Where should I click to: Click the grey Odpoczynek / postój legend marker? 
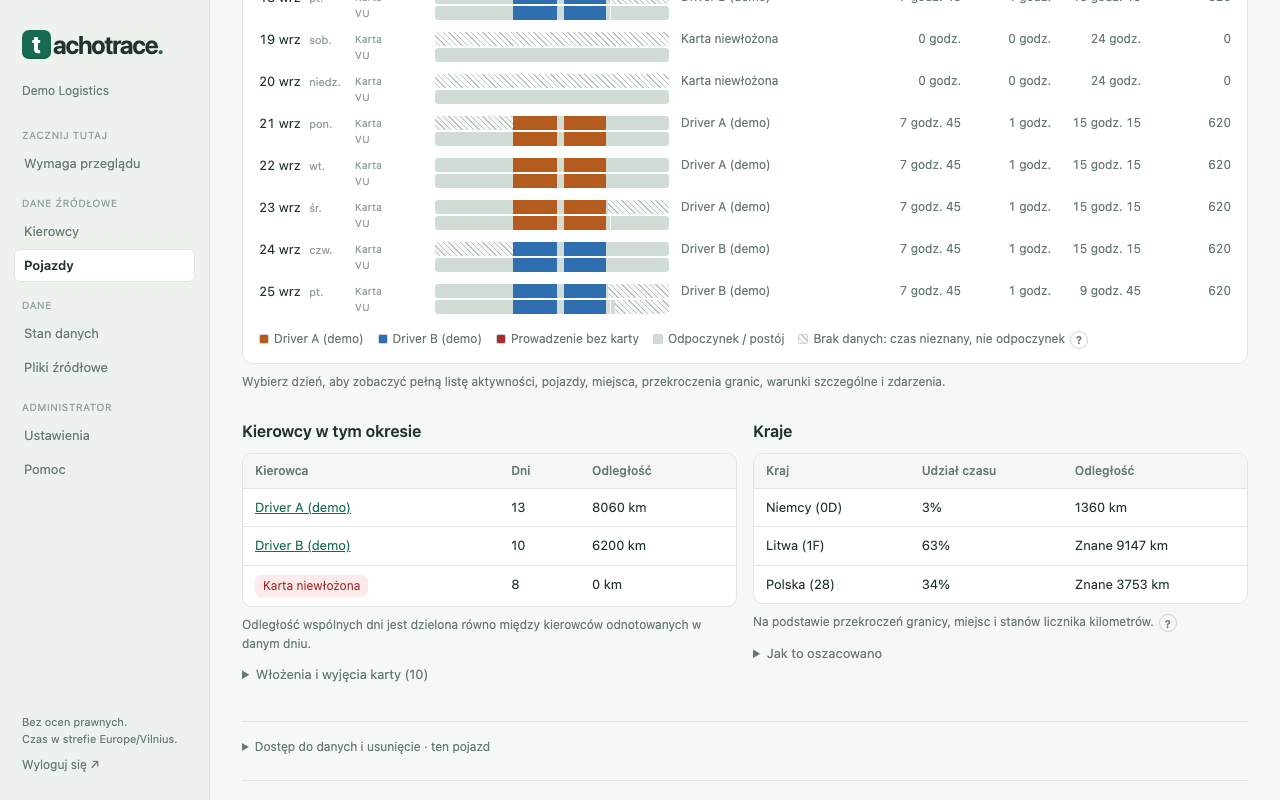(x=658, y=339)
